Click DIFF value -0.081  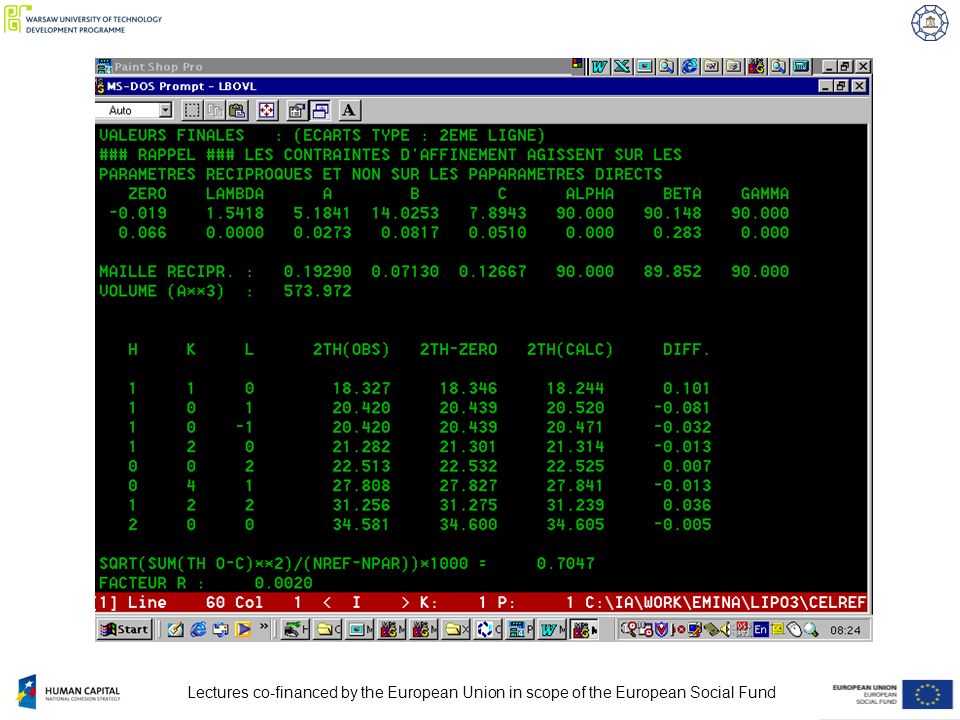coord(682,408)
